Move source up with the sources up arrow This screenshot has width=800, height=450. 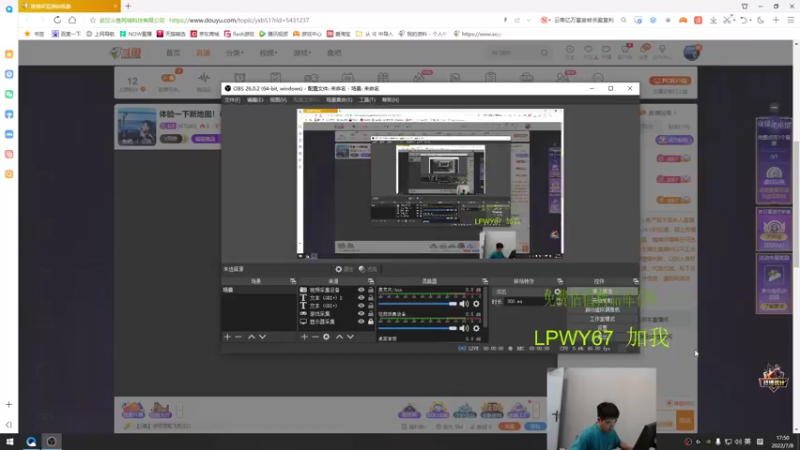pyautogui.click(x=339, y=337)
